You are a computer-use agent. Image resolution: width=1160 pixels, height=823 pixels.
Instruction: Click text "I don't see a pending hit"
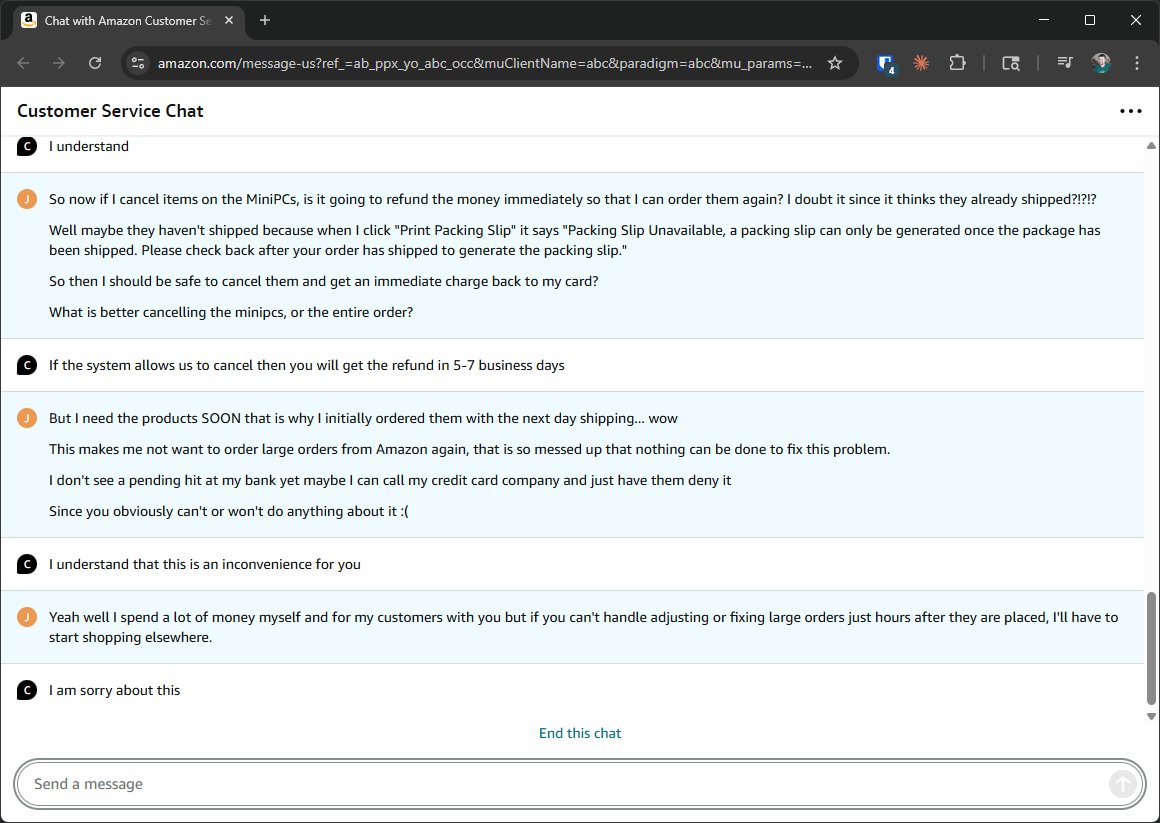390,480
